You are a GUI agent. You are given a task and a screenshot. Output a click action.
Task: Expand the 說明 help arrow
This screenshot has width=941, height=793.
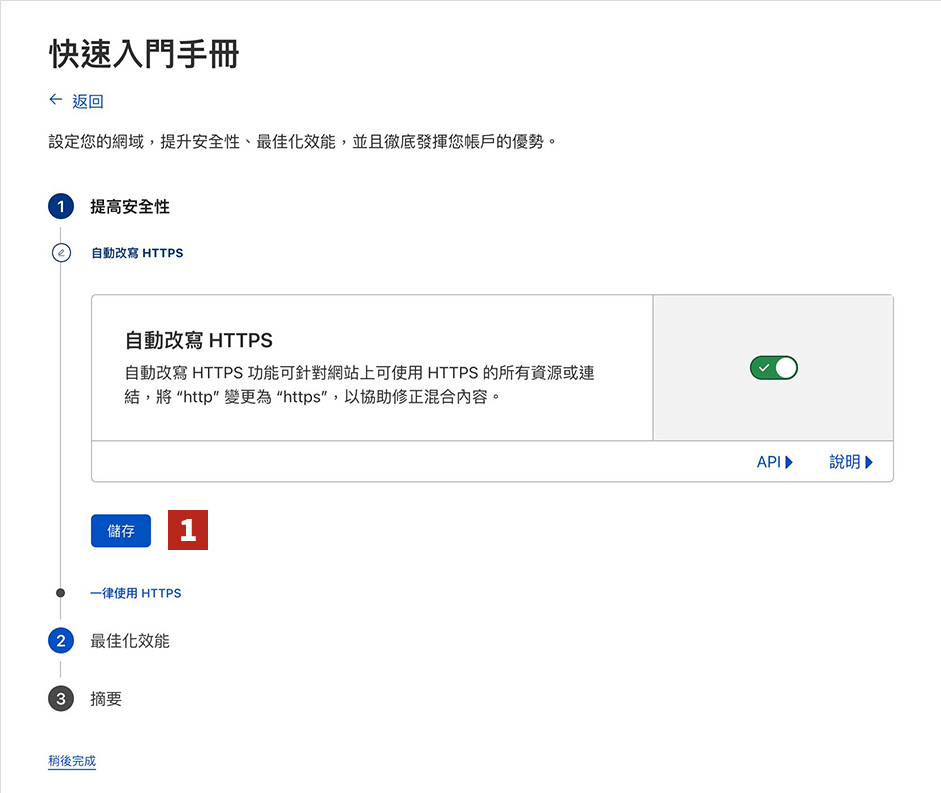coord(869,462)
